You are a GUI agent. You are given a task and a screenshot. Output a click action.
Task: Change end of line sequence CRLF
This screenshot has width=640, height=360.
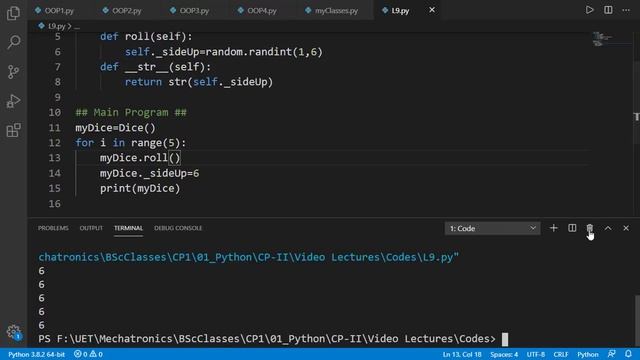point(561,354)
